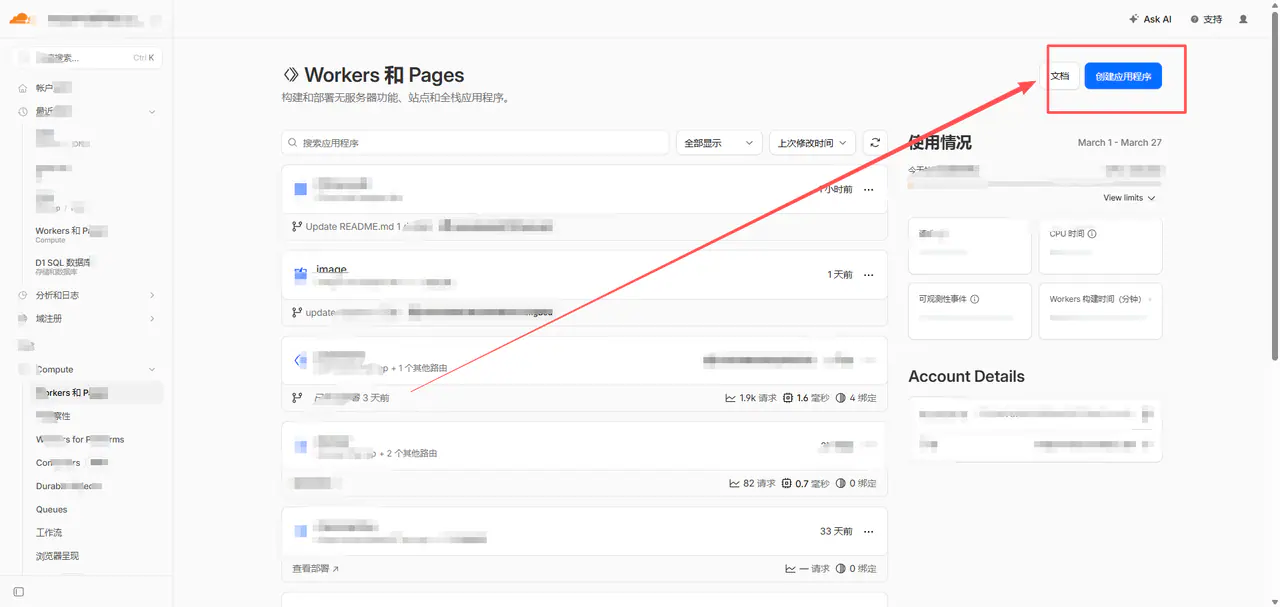
Task: Open the 上次修改时间 sort dropdown
Action: click(812, 143)
